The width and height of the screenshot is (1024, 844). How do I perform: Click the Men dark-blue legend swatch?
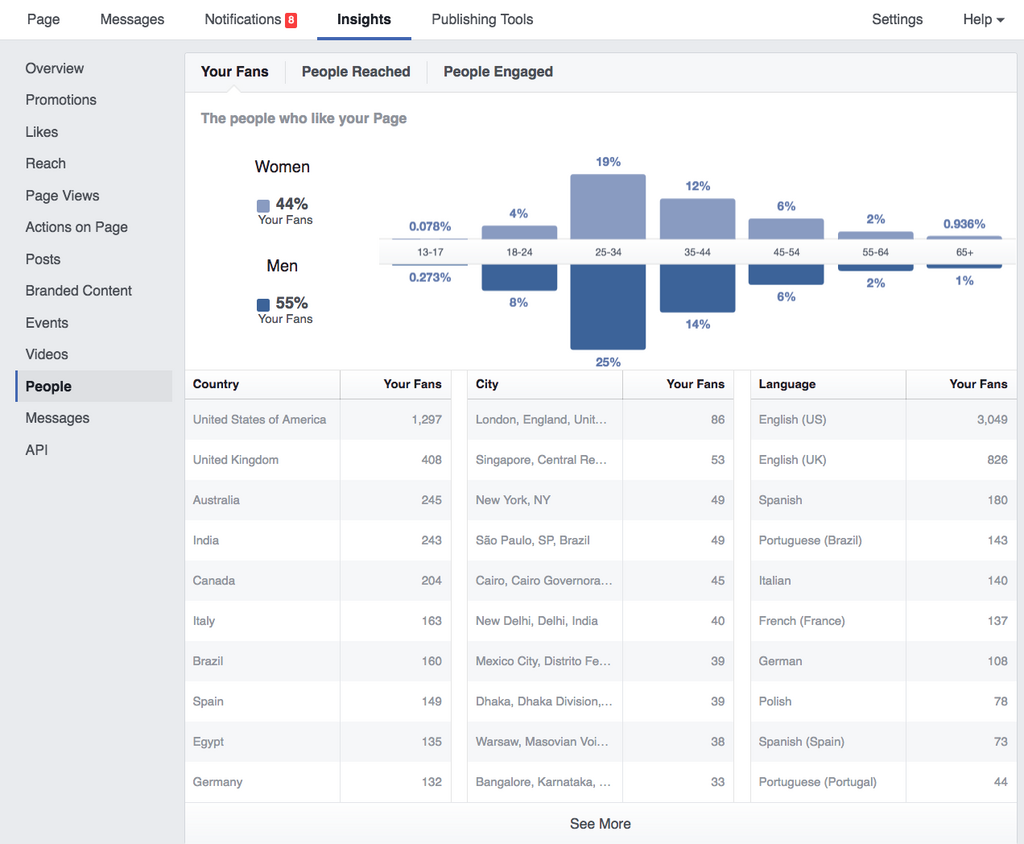263,305
